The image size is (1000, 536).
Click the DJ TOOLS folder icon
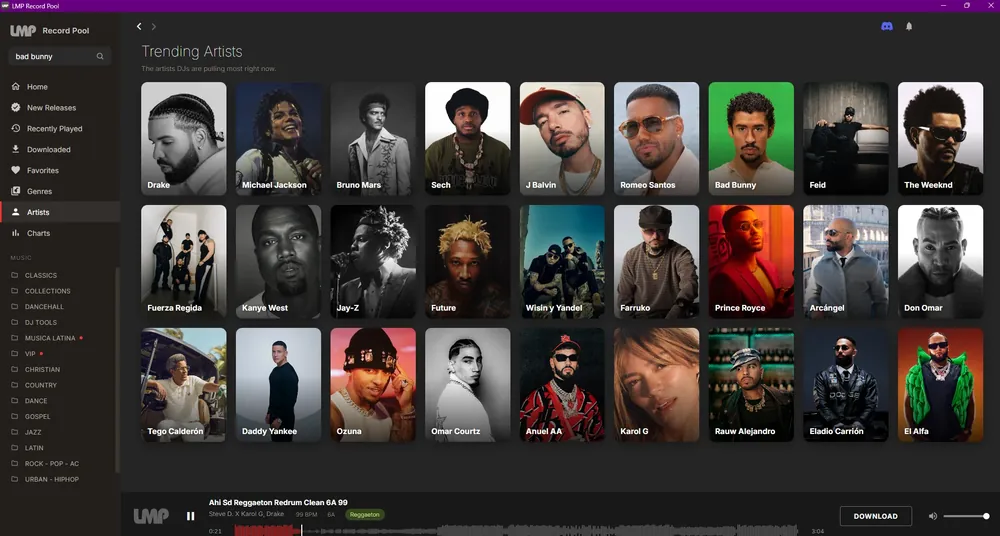click(14, 322)
